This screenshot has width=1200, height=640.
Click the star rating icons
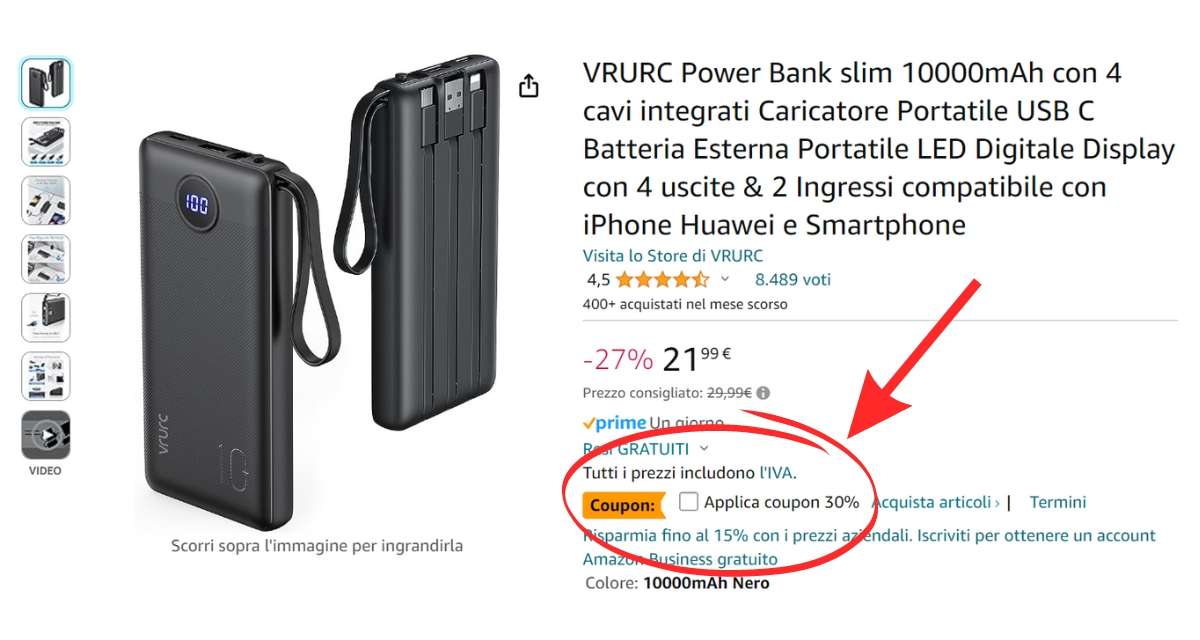(x=662, y=280)
